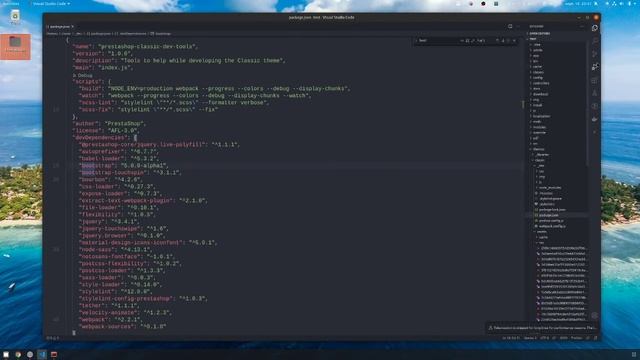Collapse the themes folder in Explorer
This screenshot has width=640, height=360.
(538, 149)
